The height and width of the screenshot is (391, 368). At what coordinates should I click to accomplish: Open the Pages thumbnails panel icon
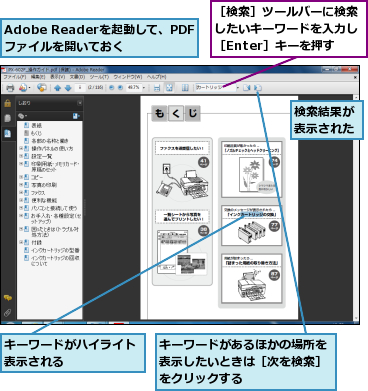click(x=7, y=118)
